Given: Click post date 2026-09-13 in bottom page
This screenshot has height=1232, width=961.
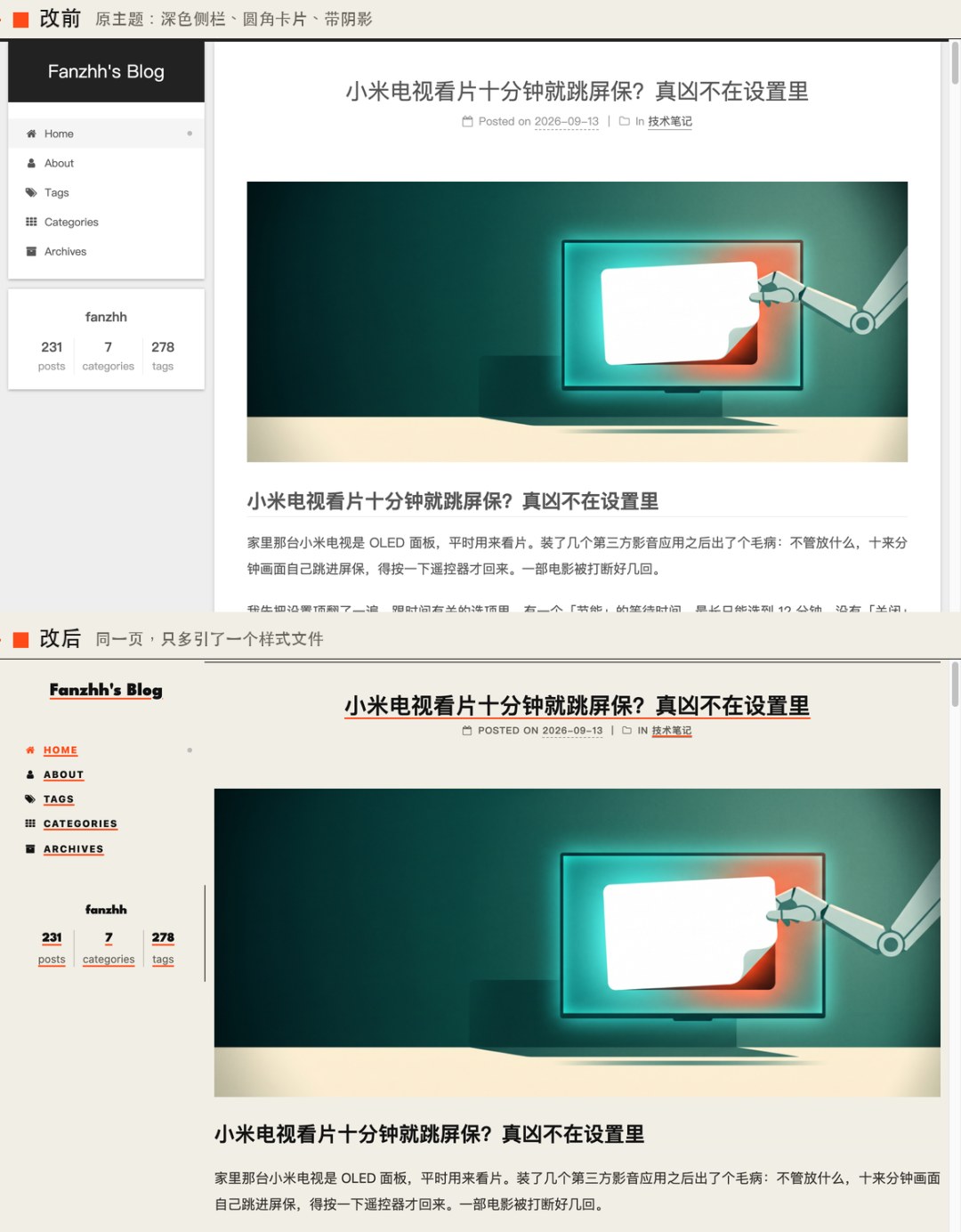Looking at the screenshot, I should click(x=572, y=731).
